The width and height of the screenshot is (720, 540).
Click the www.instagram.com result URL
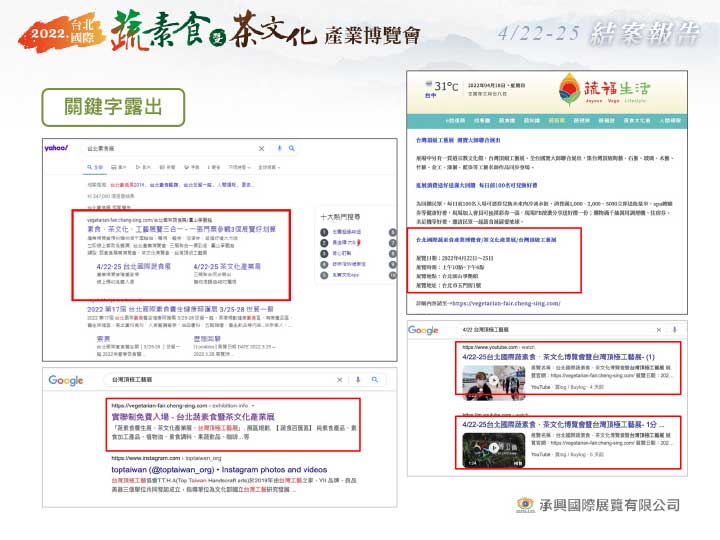coord(166,458)
